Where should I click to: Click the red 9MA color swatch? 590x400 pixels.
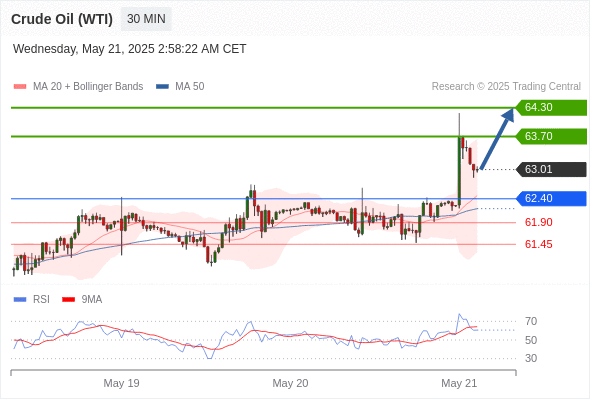pos(68,300)
